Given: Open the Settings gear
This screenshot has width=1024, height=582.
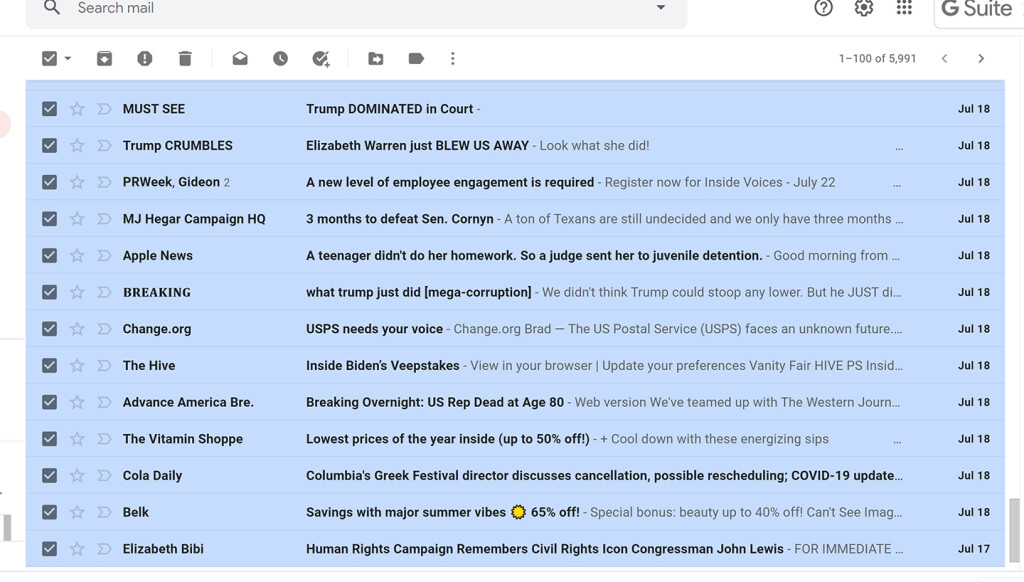Looking at the screenshot, I should [864, 8].
